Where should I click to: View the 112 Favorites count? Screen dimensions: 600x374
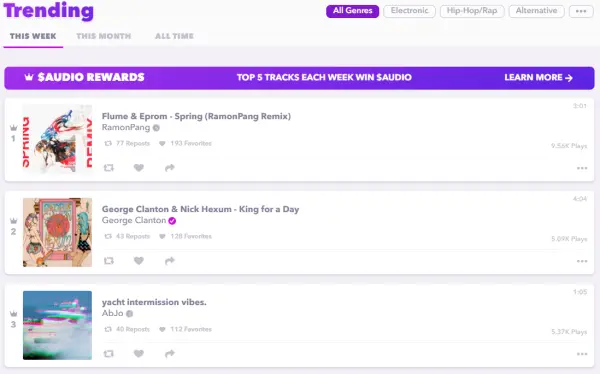coord(185,329)
